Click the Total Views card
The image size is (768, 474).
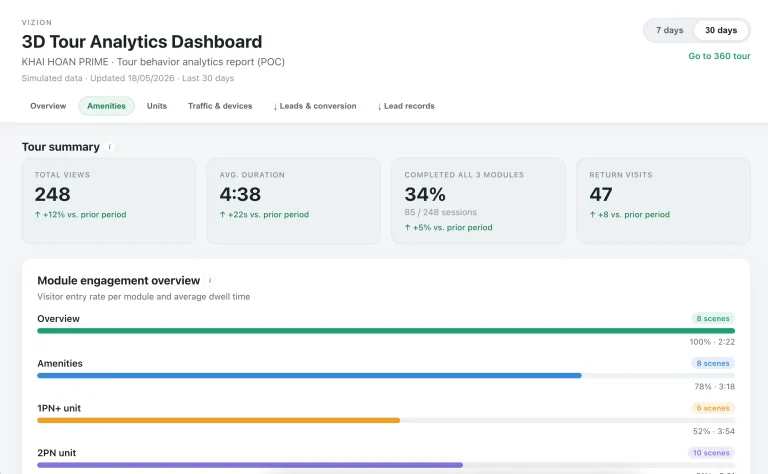pyautogui.click(x=109, y=201)
